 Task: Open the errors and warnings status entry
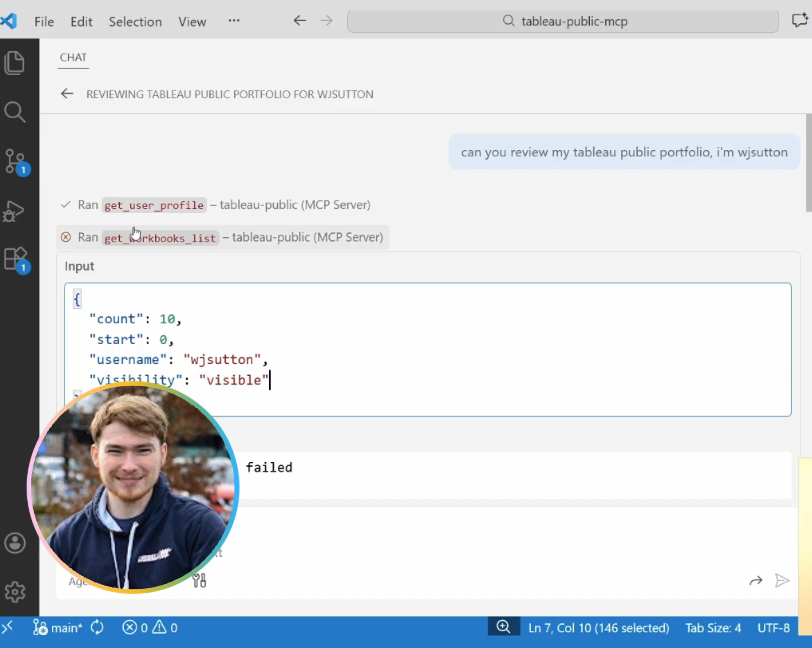click(x=150, y=628)
